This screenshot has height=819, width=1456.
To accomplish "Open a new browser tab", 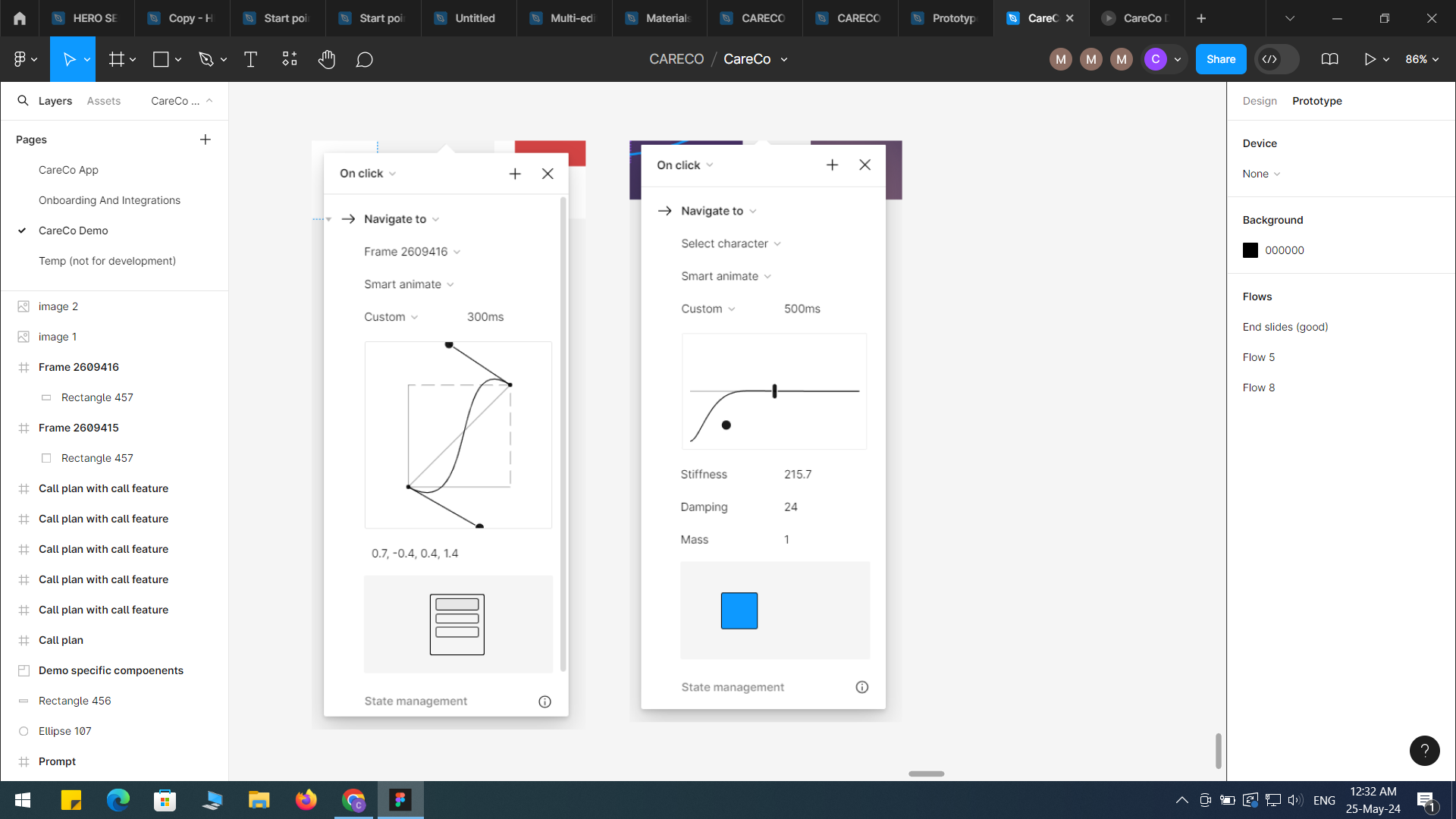I will [1201, 18].
